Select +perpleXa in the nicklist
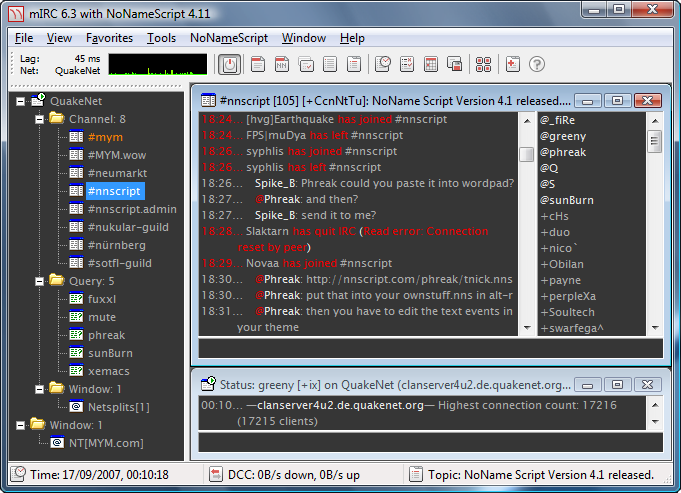This screenshot has width=681, height=493. [568, 296]
